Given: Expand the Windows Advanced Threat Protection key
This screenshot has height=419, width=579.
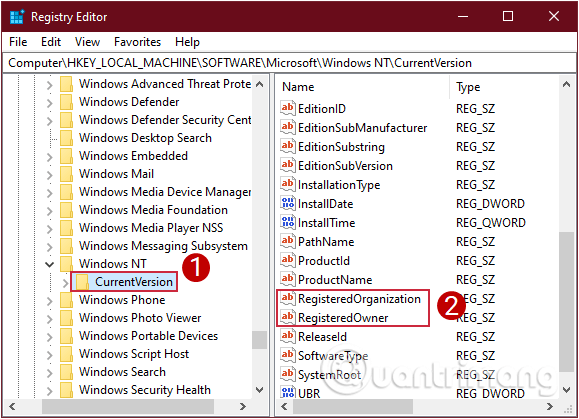Looking at the screenshot, I should (49, 85).
